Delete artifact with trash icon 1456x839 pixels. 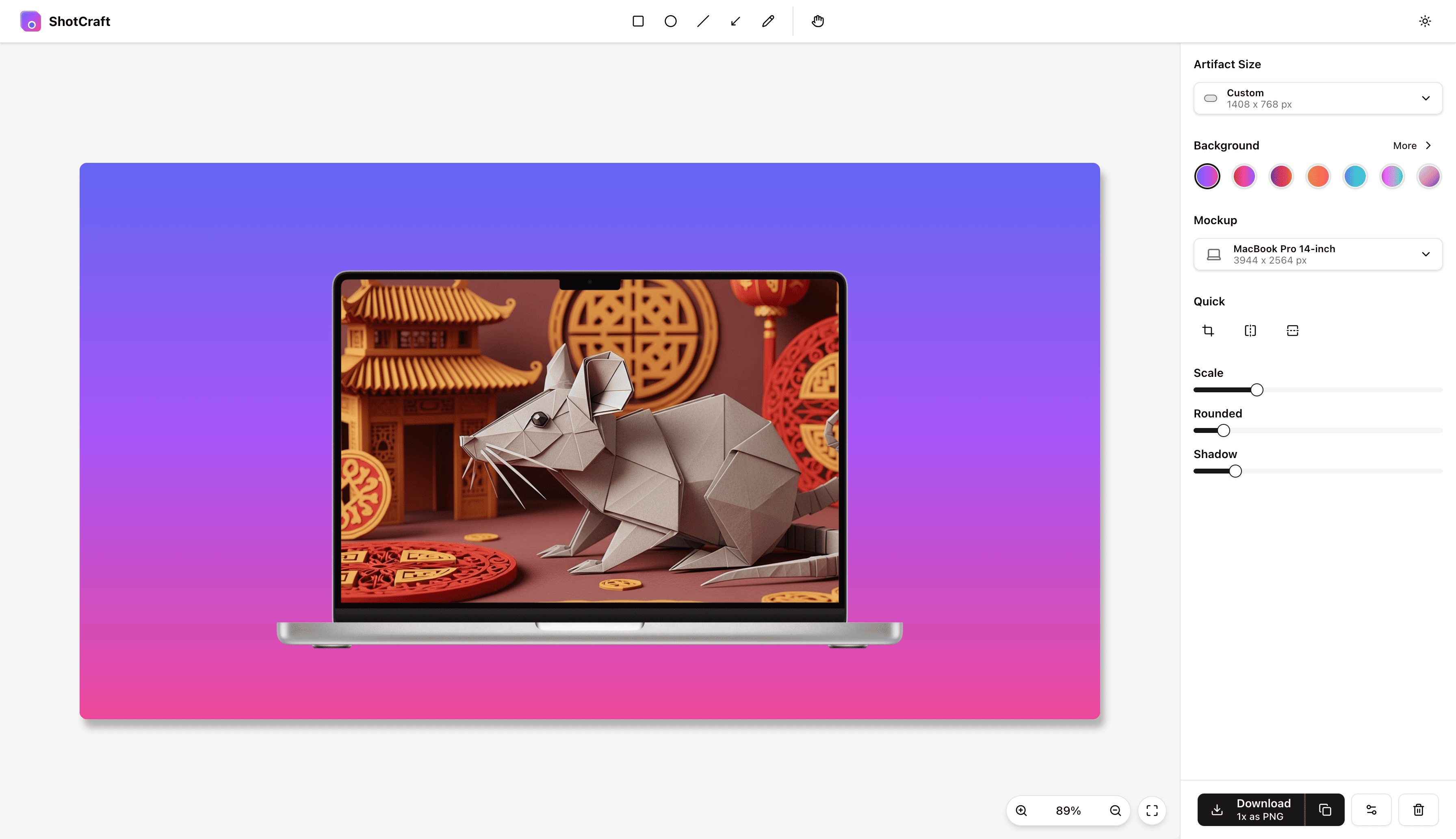tap(1418, 810)
